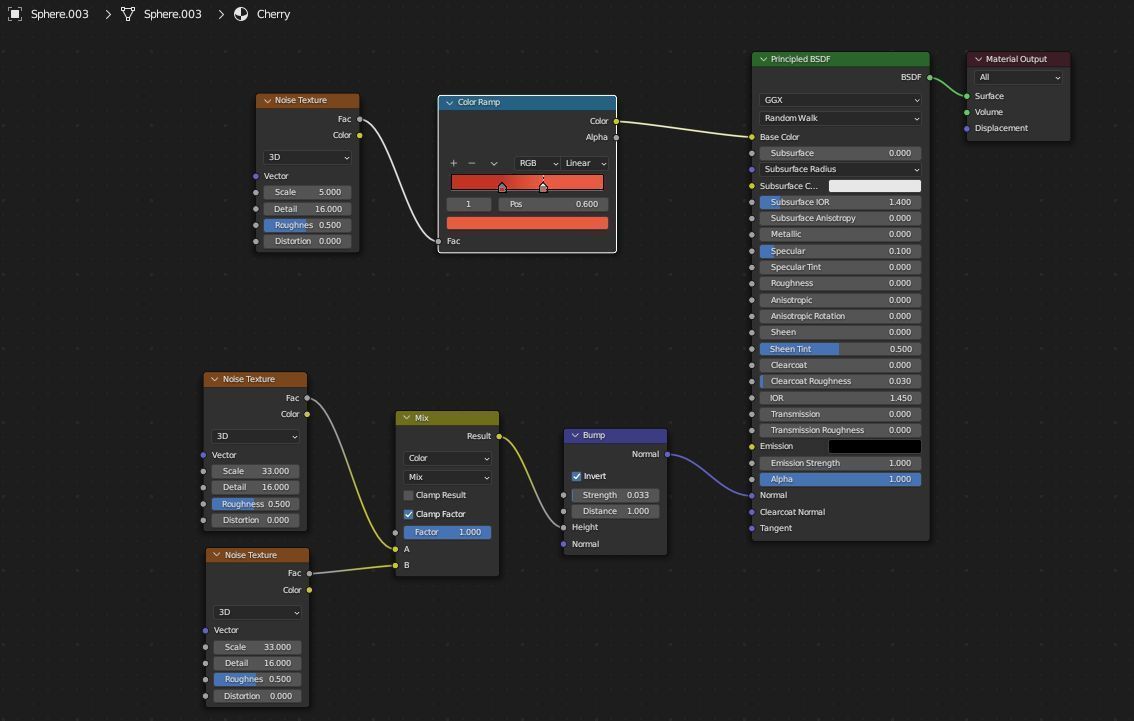Collapse the Noise Texture node wired to Mix A
The width and height of the screenshot is (1134, 721).
tap(215, 379)
